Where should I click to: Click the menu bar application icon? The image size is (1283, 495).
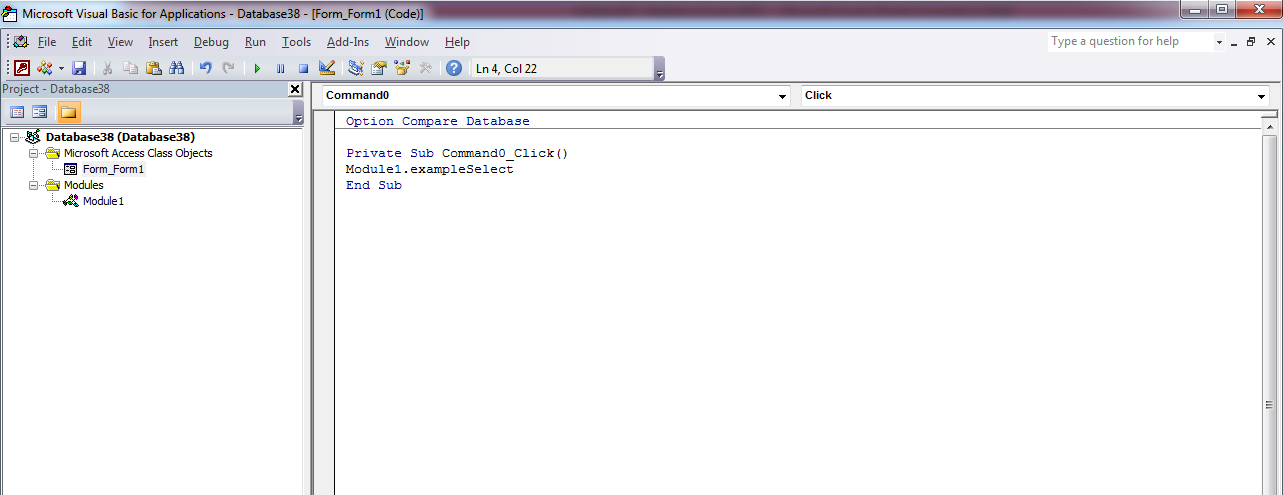(20, 42)
